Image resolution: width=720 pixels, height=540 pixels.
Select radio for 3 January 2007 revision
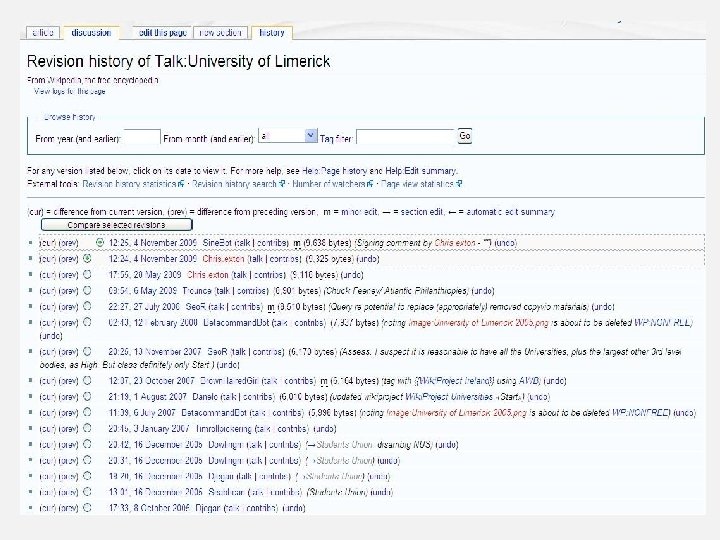[87, 428]
